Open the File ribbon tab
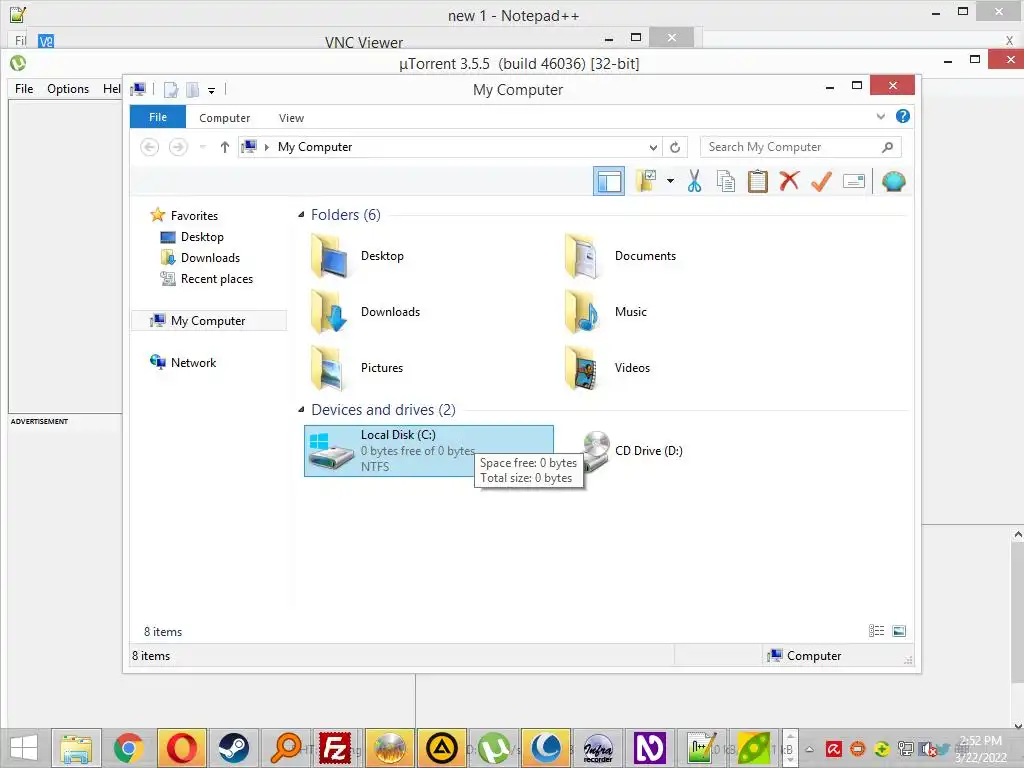This screenshot has height=768, width=1024. (x=158, y=117)
